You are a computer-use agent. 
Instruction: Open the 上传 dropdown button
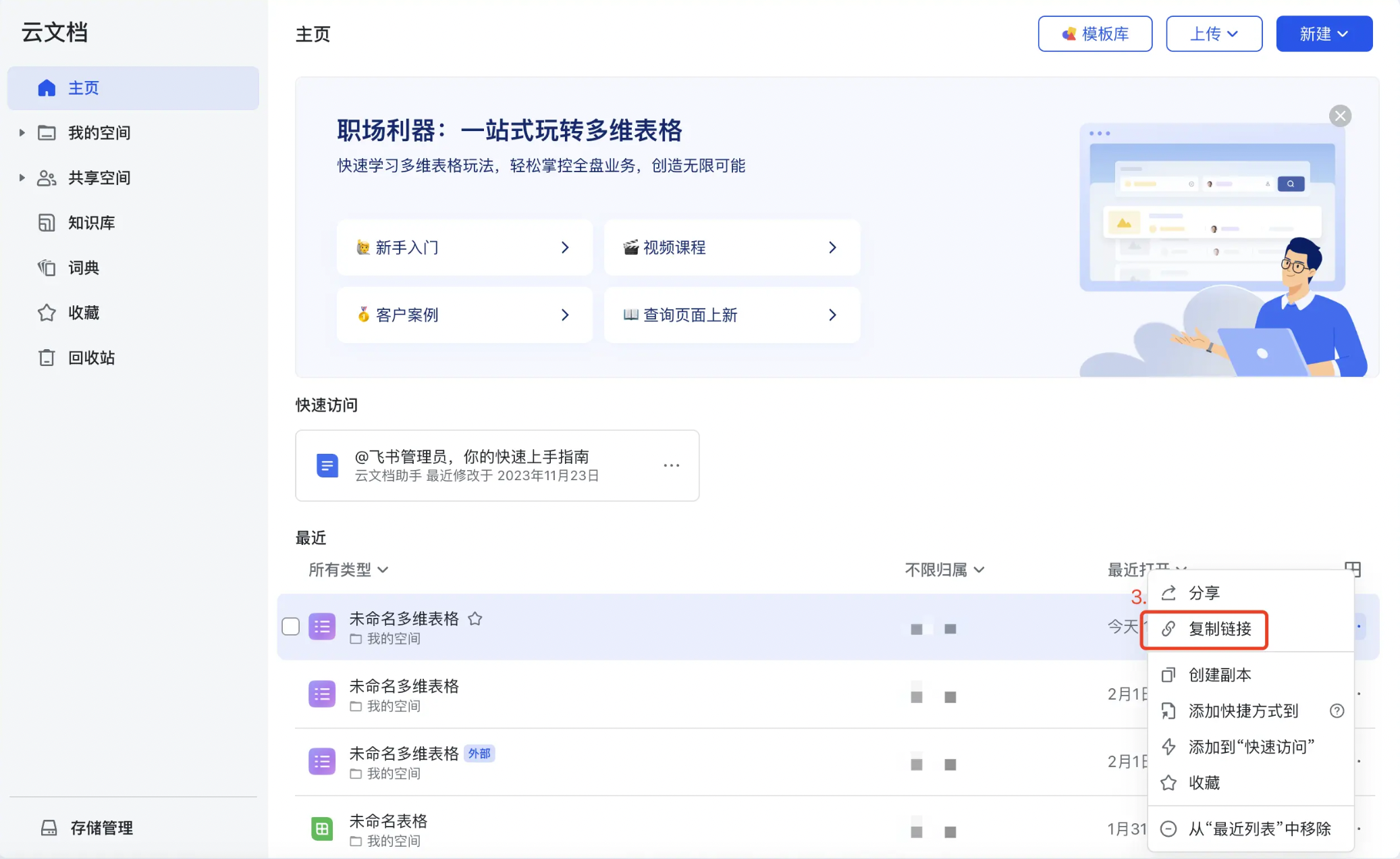[x=1214, y=34]
